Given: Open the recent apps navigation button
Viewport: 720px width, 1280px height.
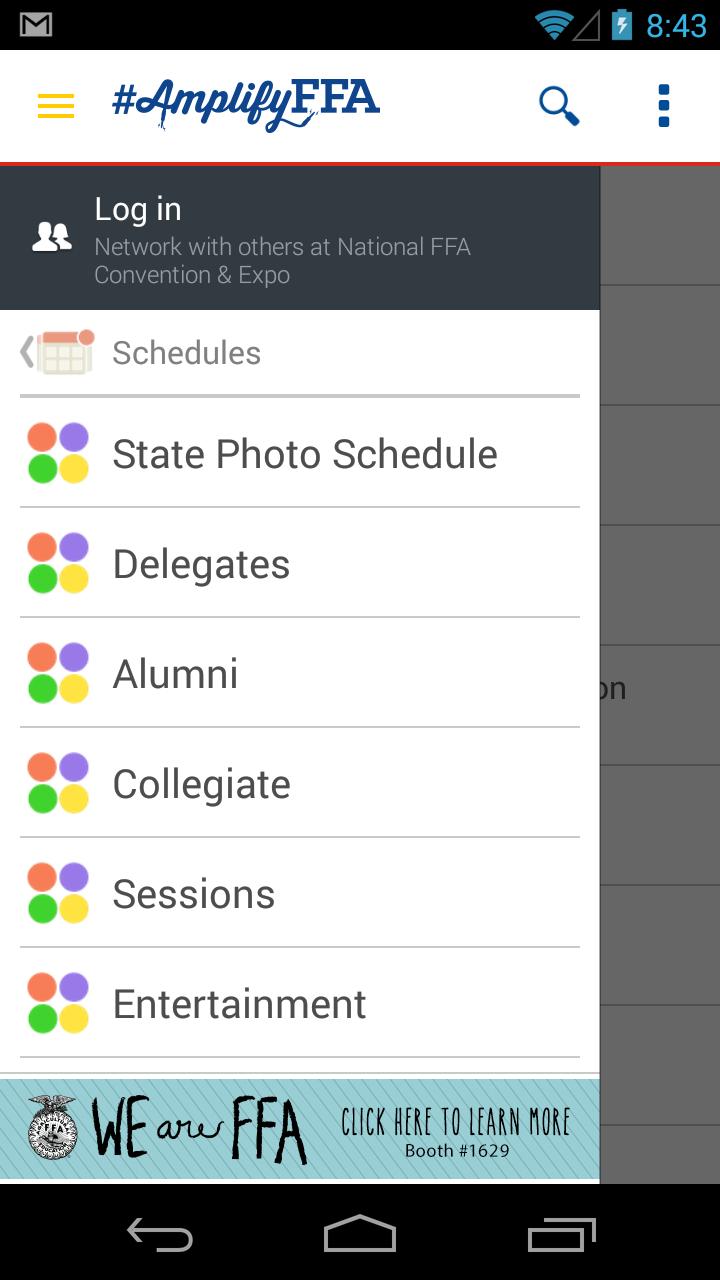Looking at the screenshot, I should point(561,1236).
